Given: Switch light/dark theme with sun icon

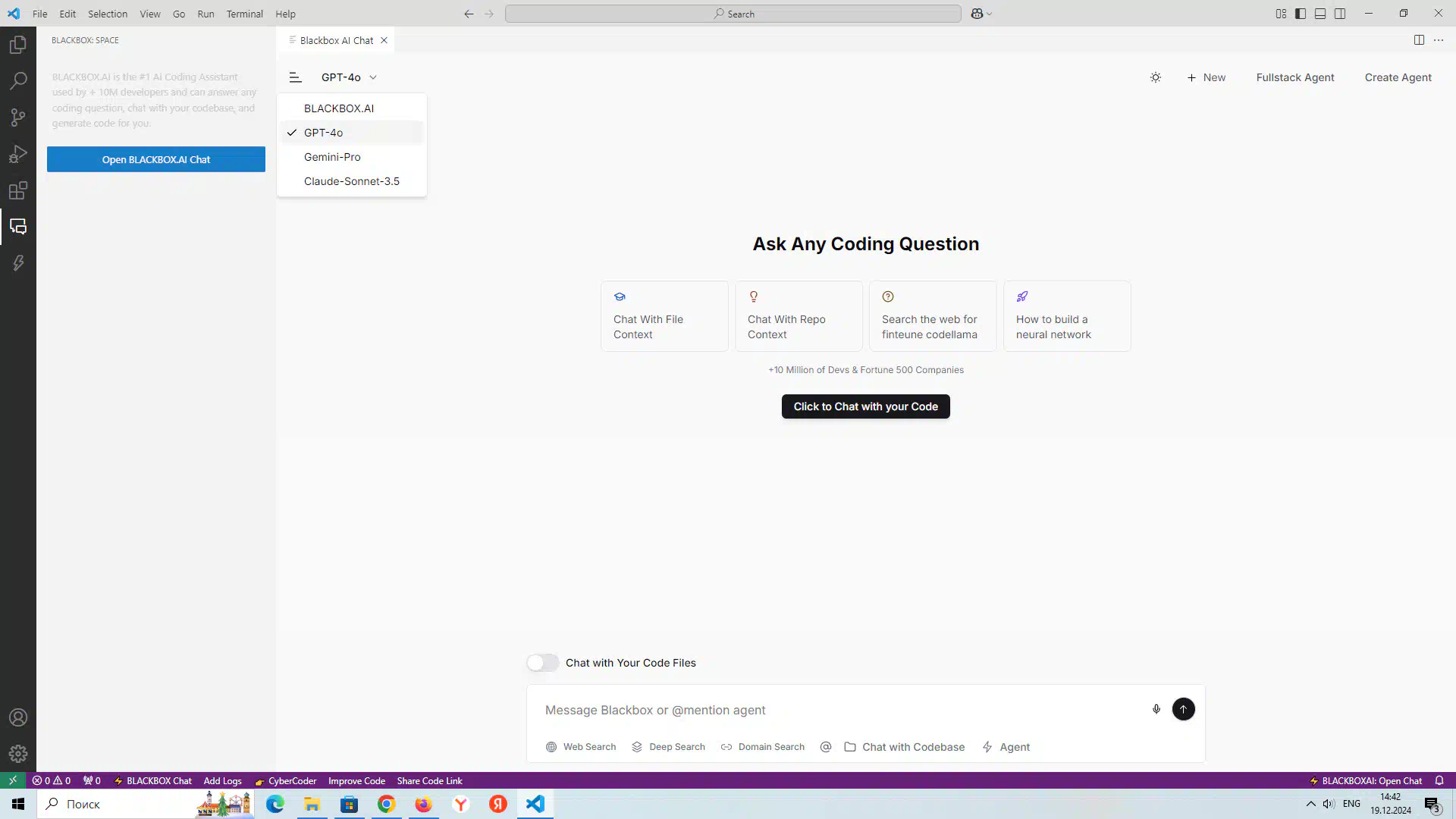Looking at the screenshot, I should [1156, 77].
